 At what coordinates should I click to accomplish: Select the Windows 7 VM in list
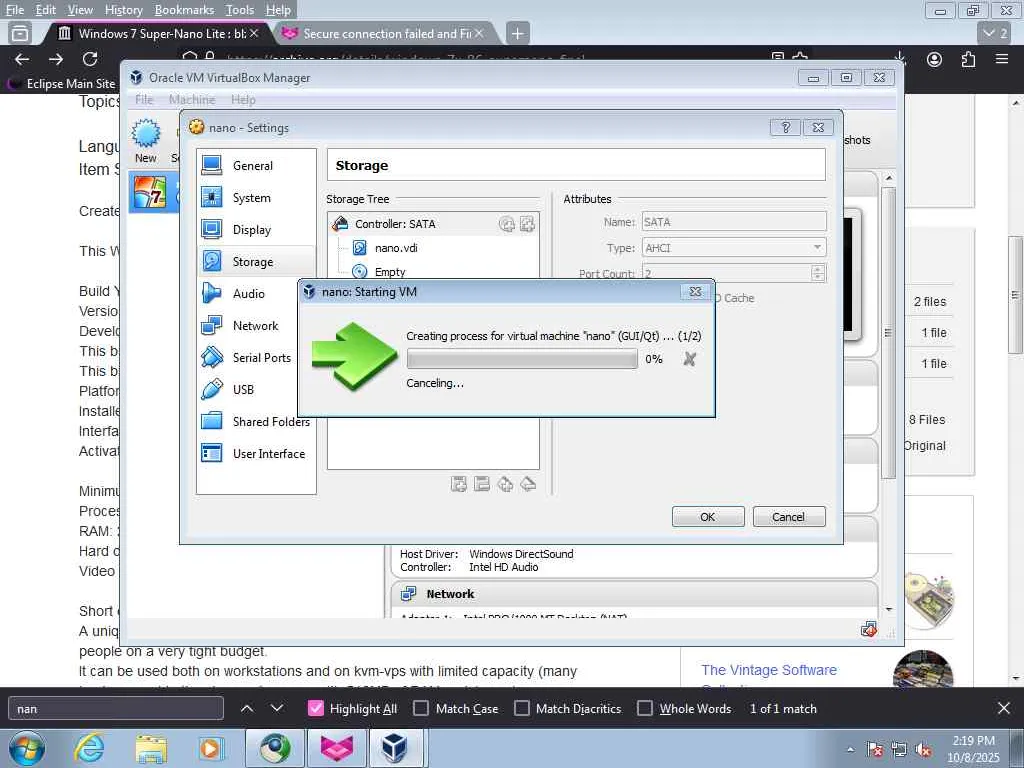coord(154,193)
